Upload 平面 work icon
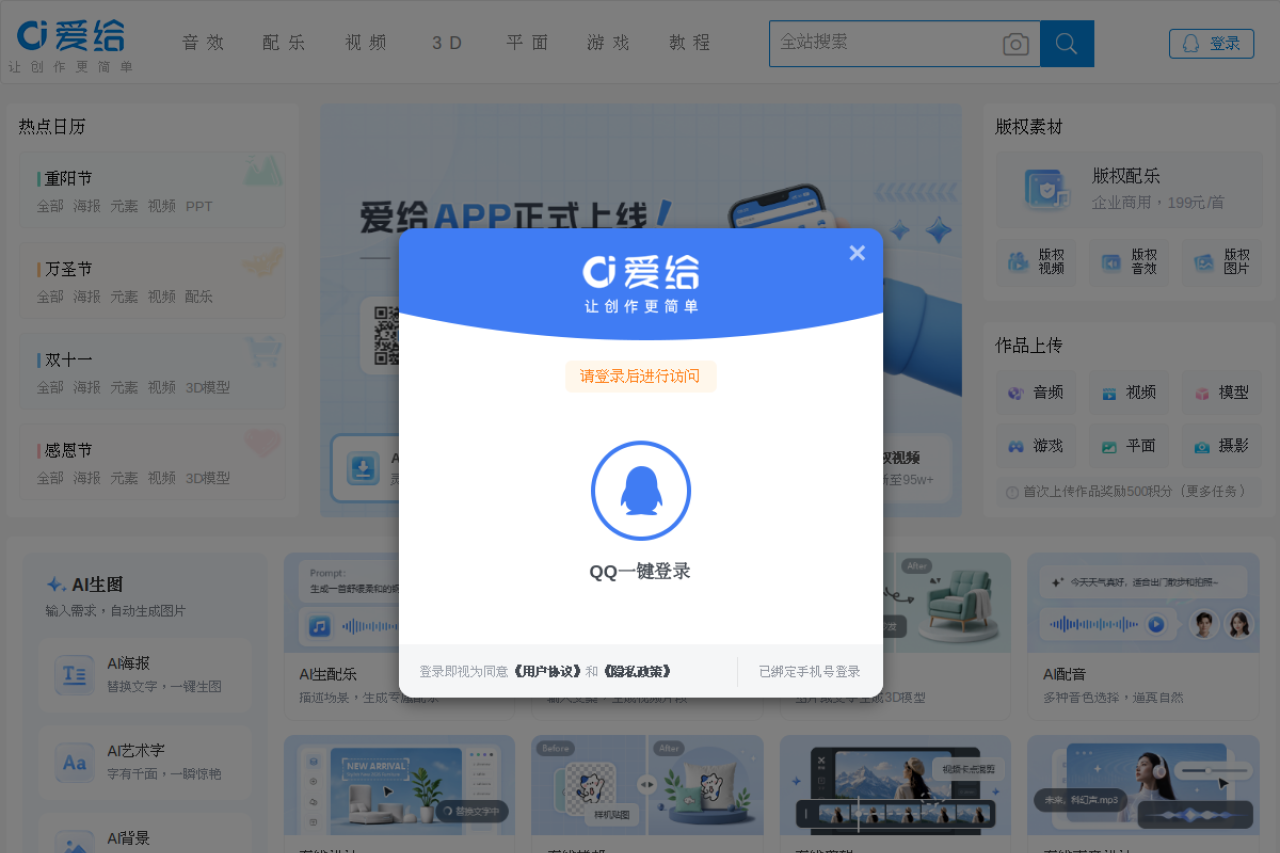The height and width of the screenshot is (853, 1280). tap(1109, 447)
